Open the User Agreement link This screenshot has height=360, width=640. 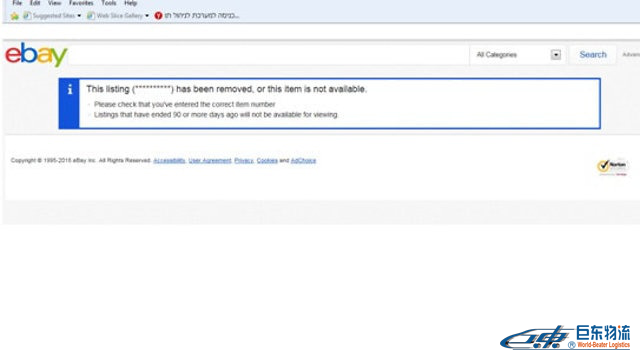tap(210, 160)
